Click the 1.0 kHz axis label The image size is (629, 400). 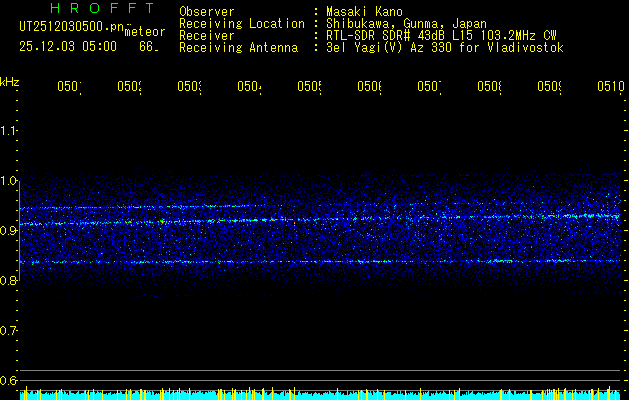8,181
